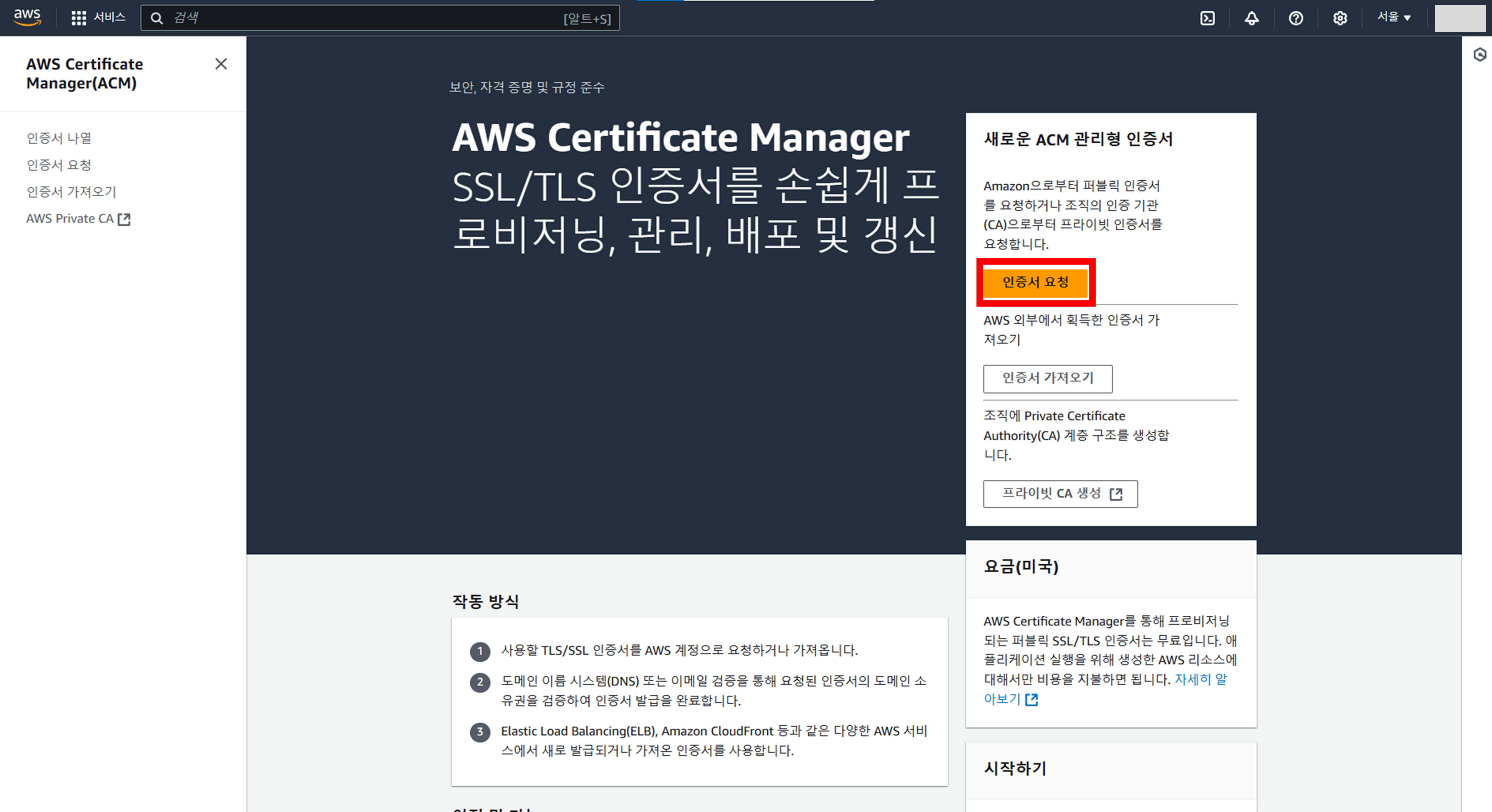
Task: Open the notifications bell icon
Action: pos(1252,18)
